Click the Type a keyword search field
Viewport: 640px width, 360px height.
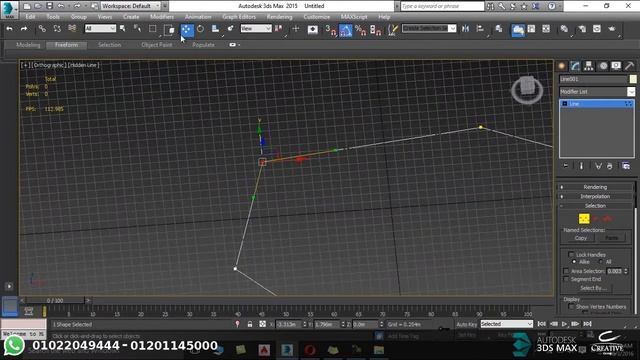pyautogui.click(x=442, y=6)
